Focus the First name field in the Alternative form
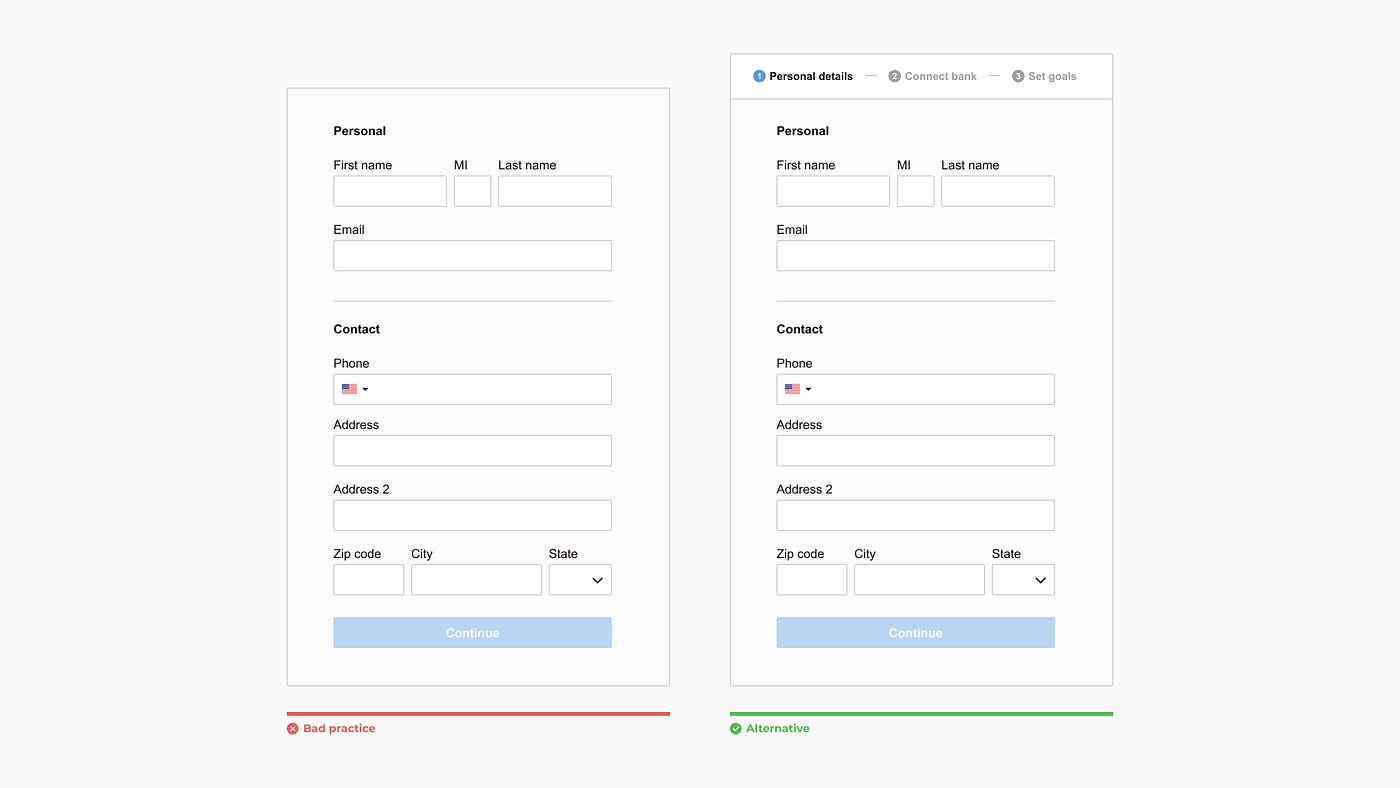This screenshot has height=788, width=1400. click(x=833, y=191)
